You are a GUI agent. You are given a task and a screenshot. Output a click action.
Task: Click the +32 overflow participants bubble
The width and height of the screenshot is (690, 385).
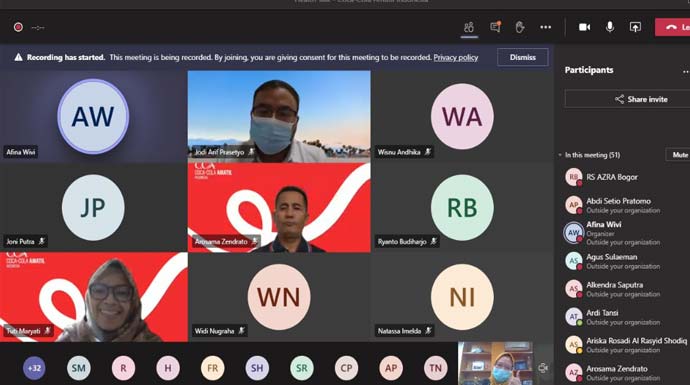click(x=34, y=368)
